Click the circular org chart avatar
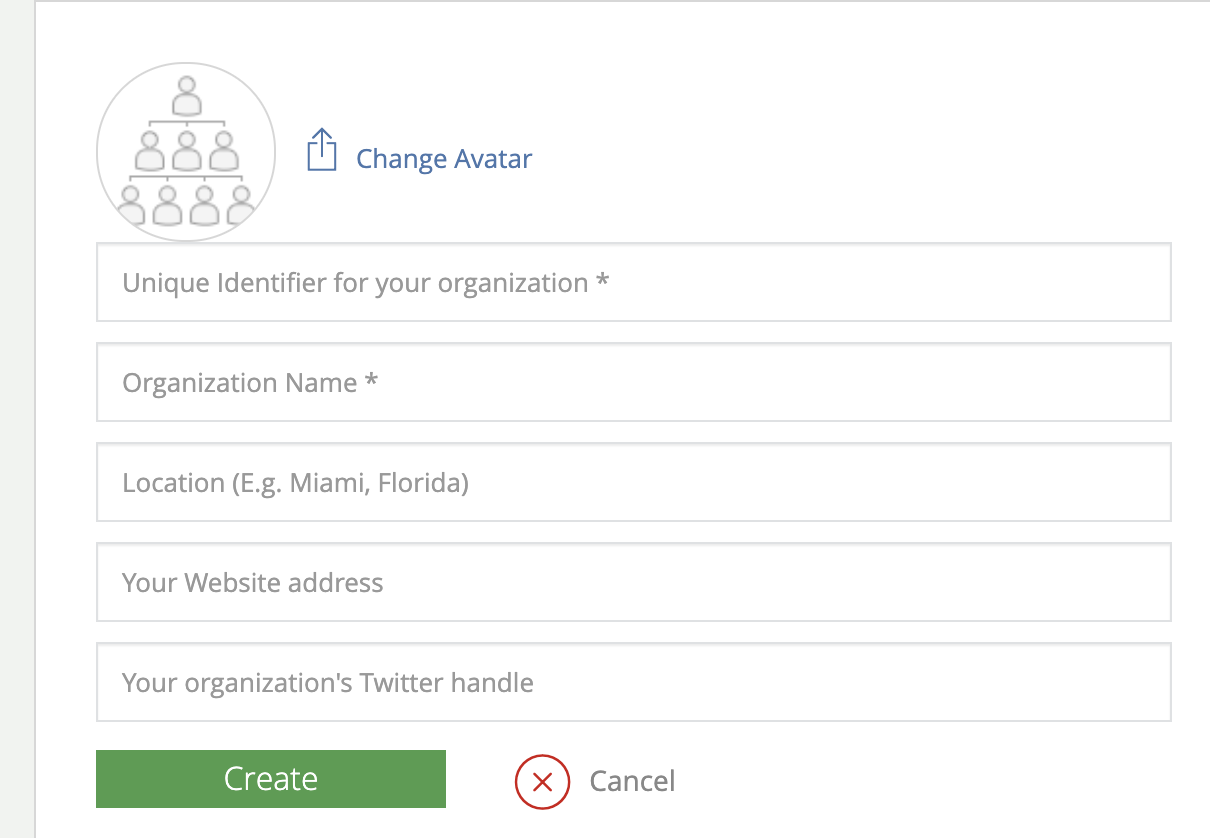 click(186, 152)
